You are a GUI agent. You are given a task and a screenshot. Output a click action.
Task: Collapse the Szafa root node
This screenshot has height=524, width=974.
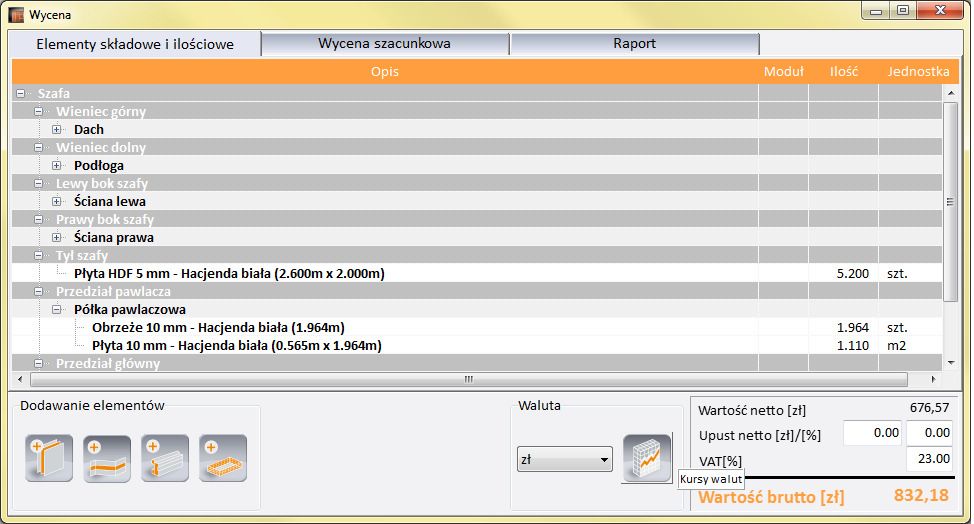click(21, 93)
